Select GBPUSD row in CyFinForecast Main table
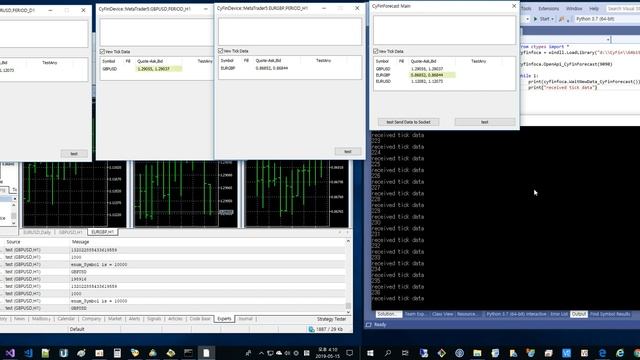The height and width of the screenshot is (360, 640). coord(444,69)
